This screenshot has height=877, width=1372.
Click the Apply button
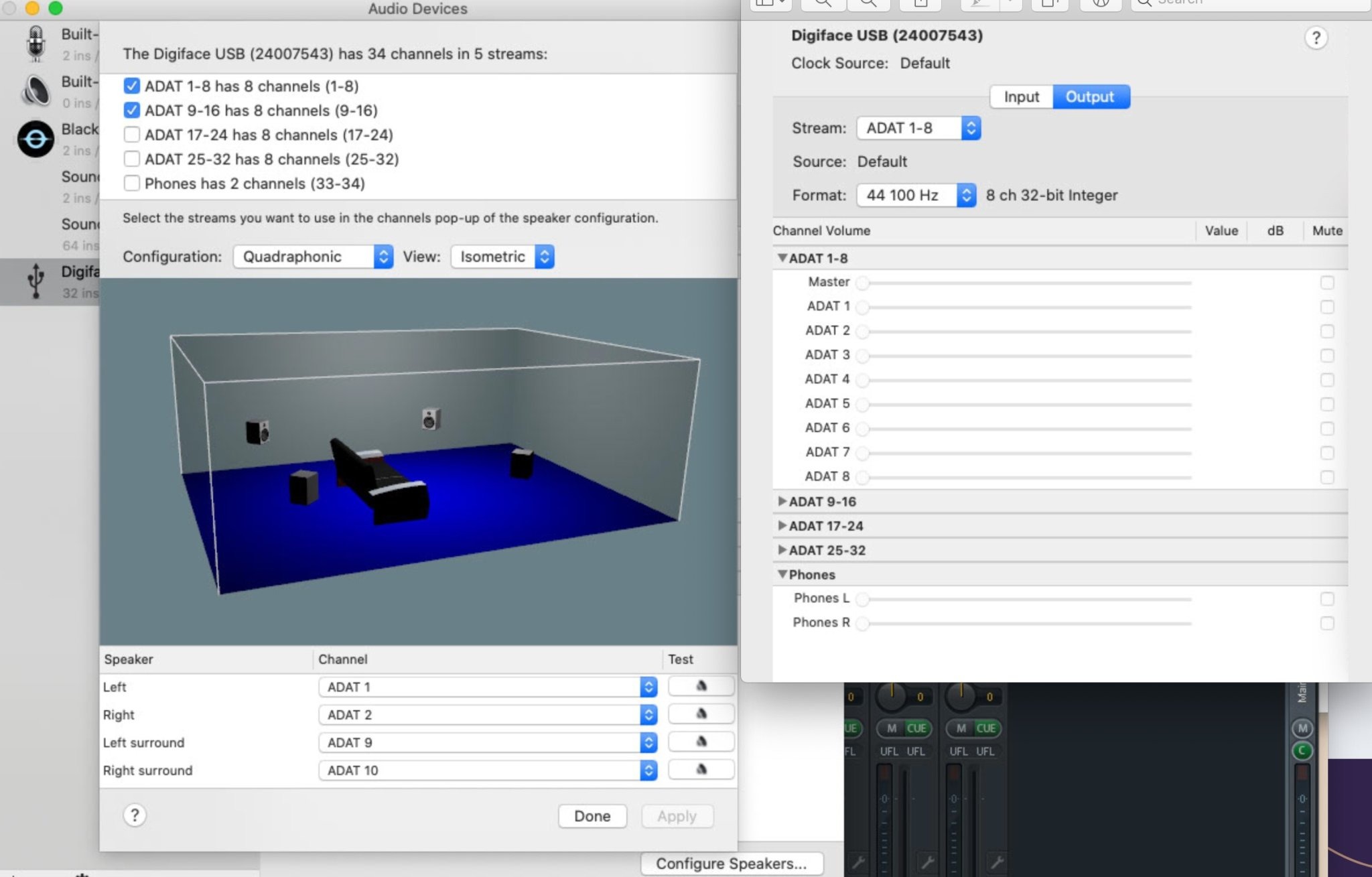pyautogui.click(x=677, y=816)
